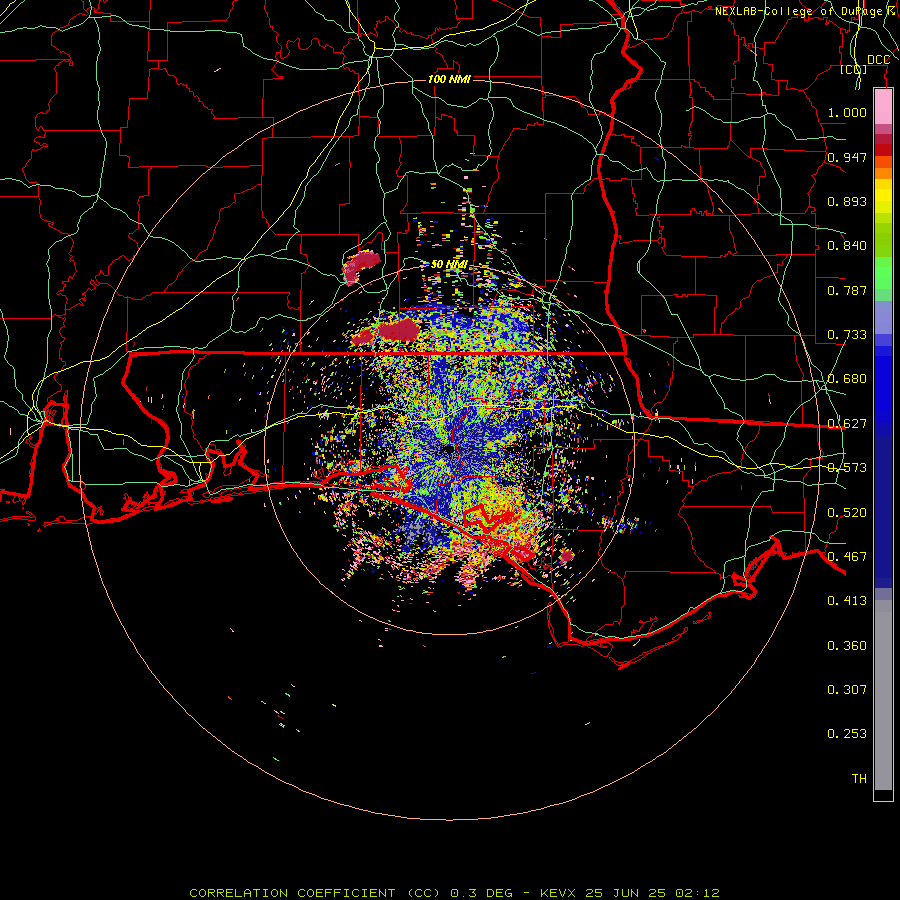Click the CORRELATION COEFFICIENT caption text
The width and height of the screenshot is (900, 900).
pyautogui.click(x=292, y=893)
